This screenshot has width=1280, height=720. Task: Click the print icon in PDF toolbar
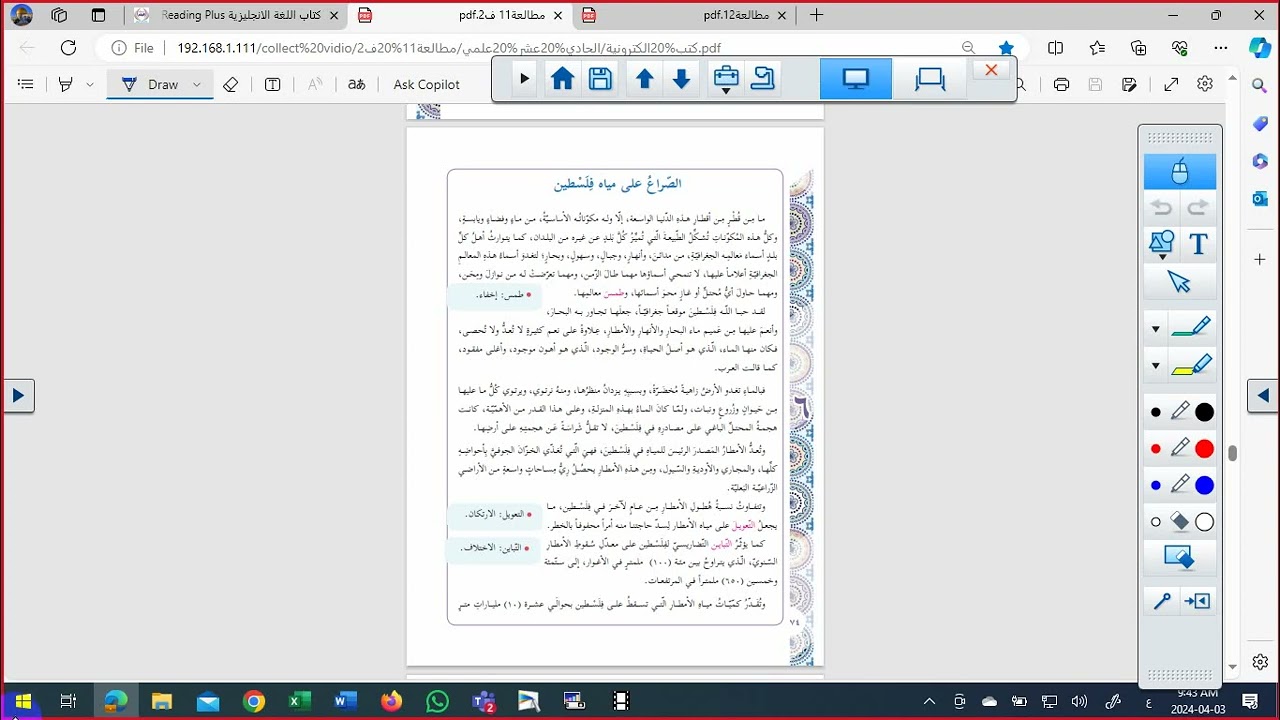click(1061, 85)
